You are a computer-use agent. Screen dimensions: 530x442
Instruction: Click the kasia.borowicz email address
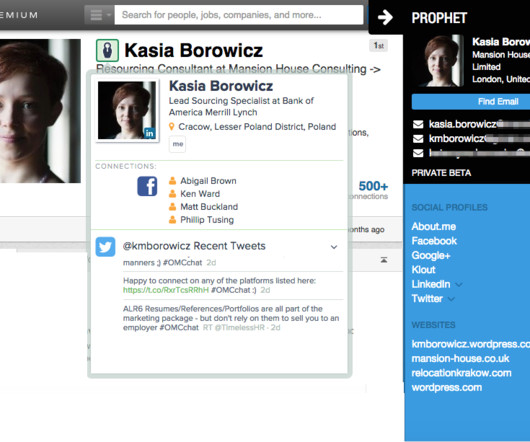tap(479, 124)
